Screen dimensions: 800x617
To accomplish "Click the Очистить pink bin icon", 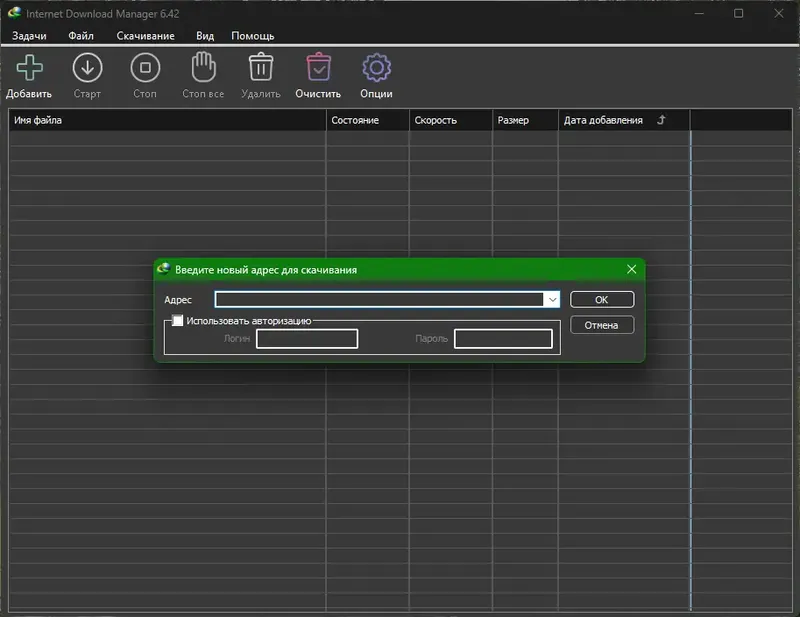I will (x=318, y=67).
